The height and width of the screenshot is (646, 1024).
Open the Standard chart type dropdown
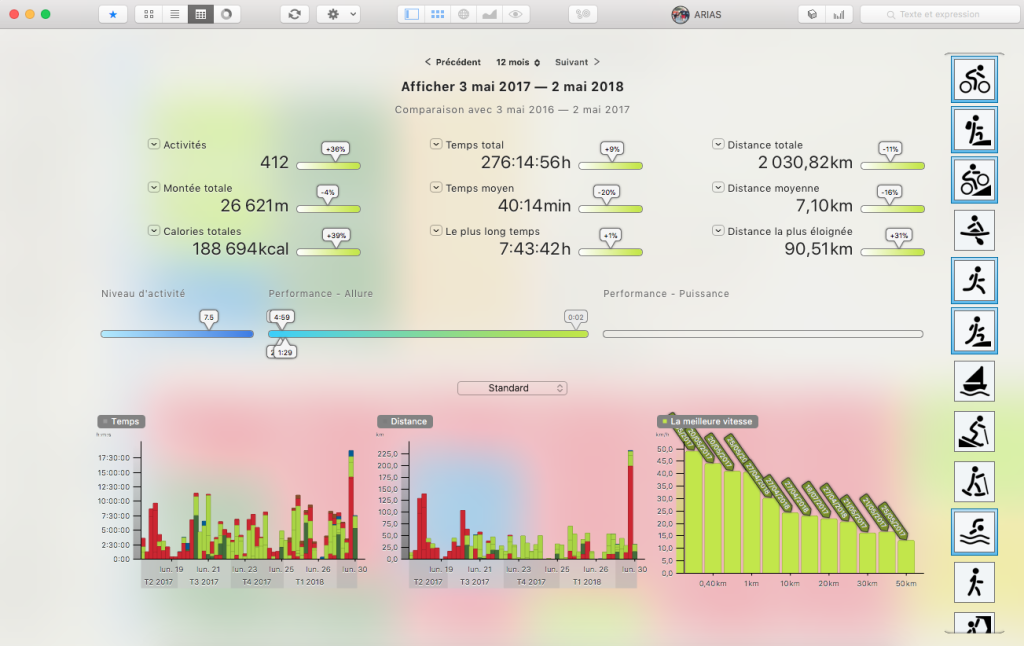(512, 388)
